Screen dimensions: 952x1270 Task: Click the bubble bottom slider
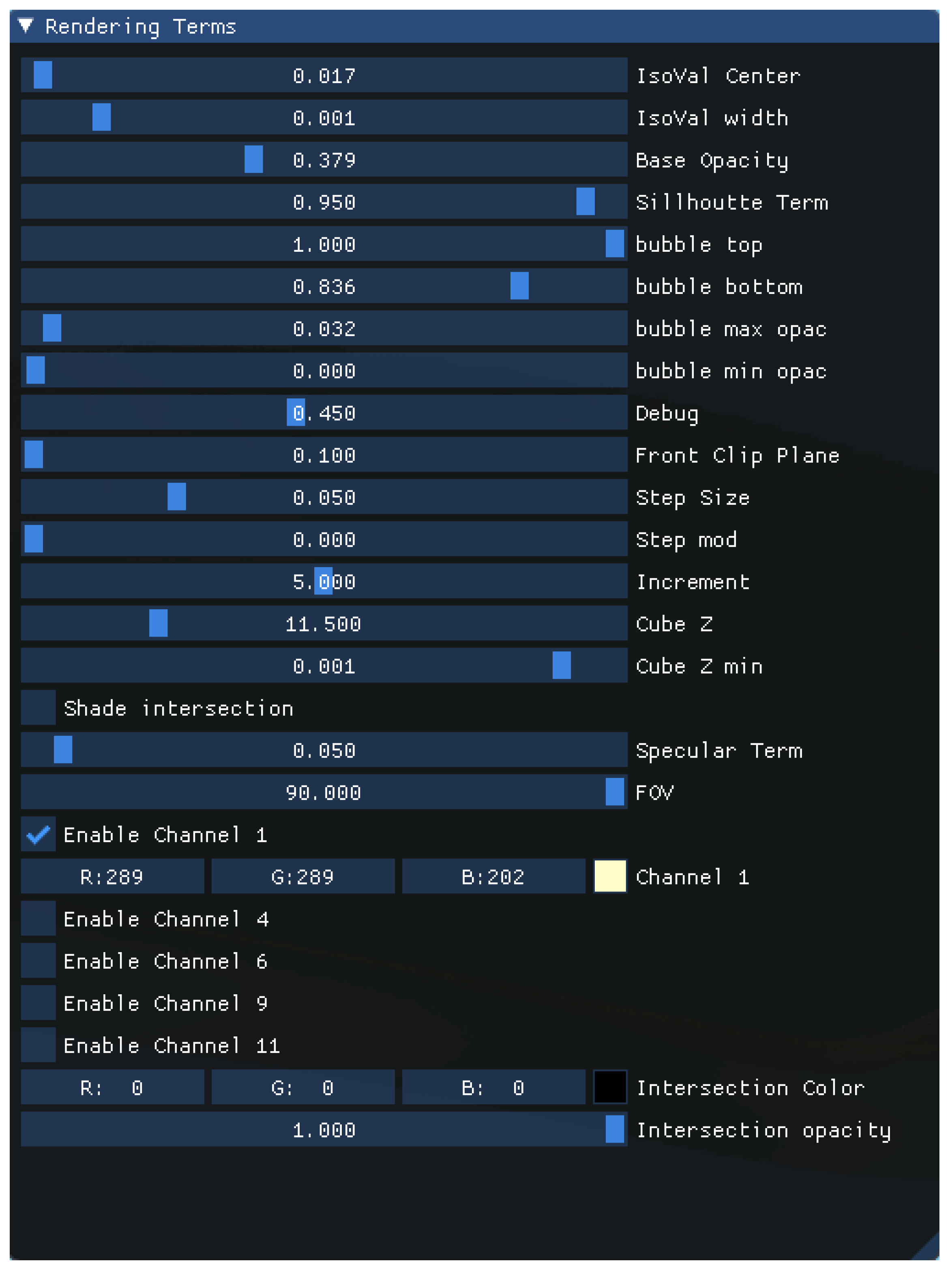(324, 286)
